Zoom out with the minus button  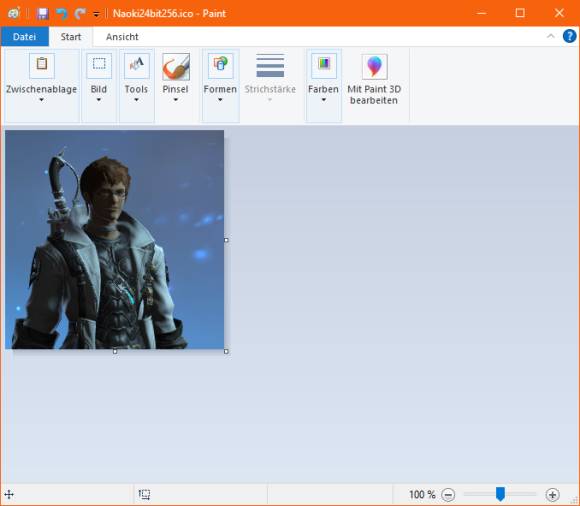pyautogui.click(x=448, y=495)
